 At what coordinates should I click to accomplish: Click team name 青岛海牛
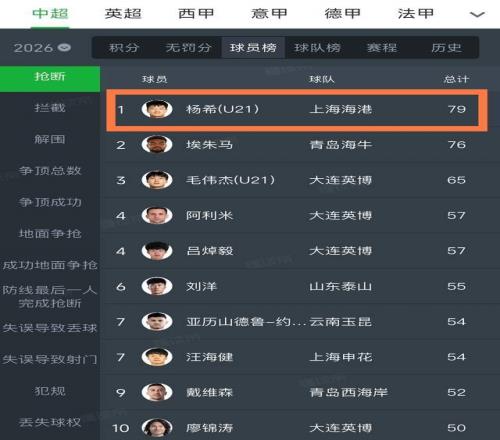coord(340,145)
